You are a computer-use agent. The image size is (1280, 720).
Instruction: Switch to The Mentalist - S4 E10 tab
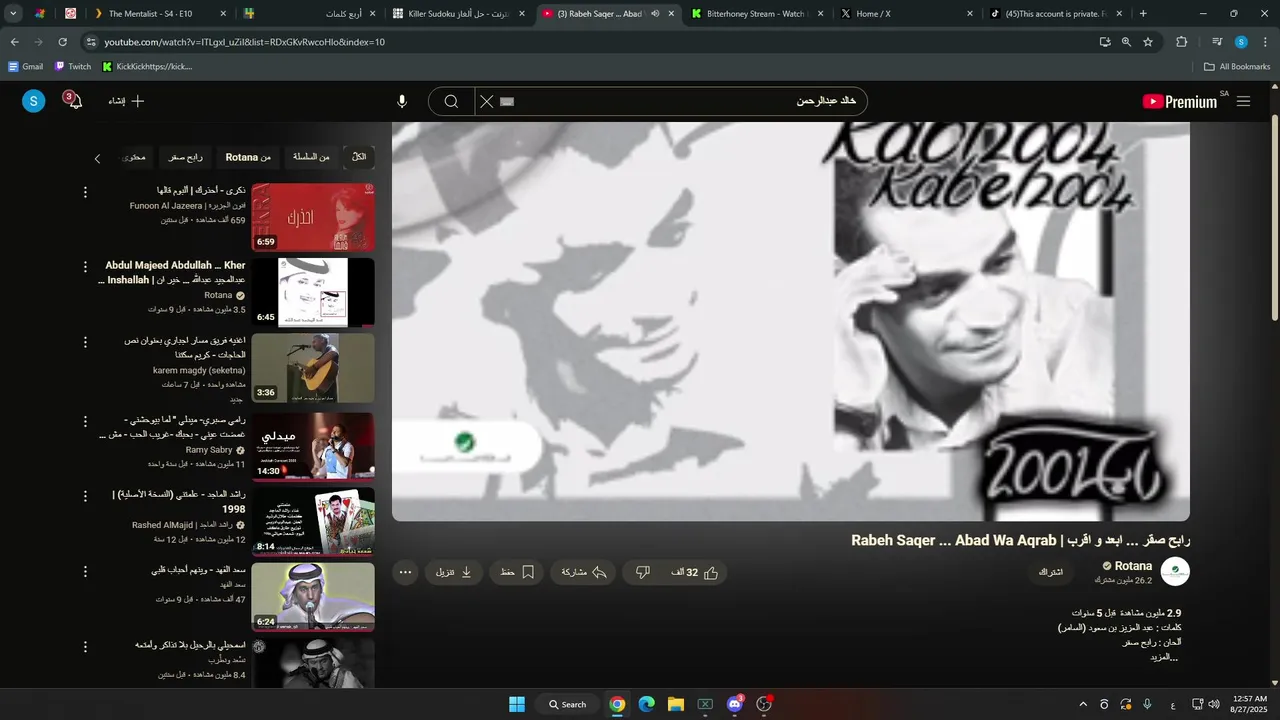click(158, 14)
